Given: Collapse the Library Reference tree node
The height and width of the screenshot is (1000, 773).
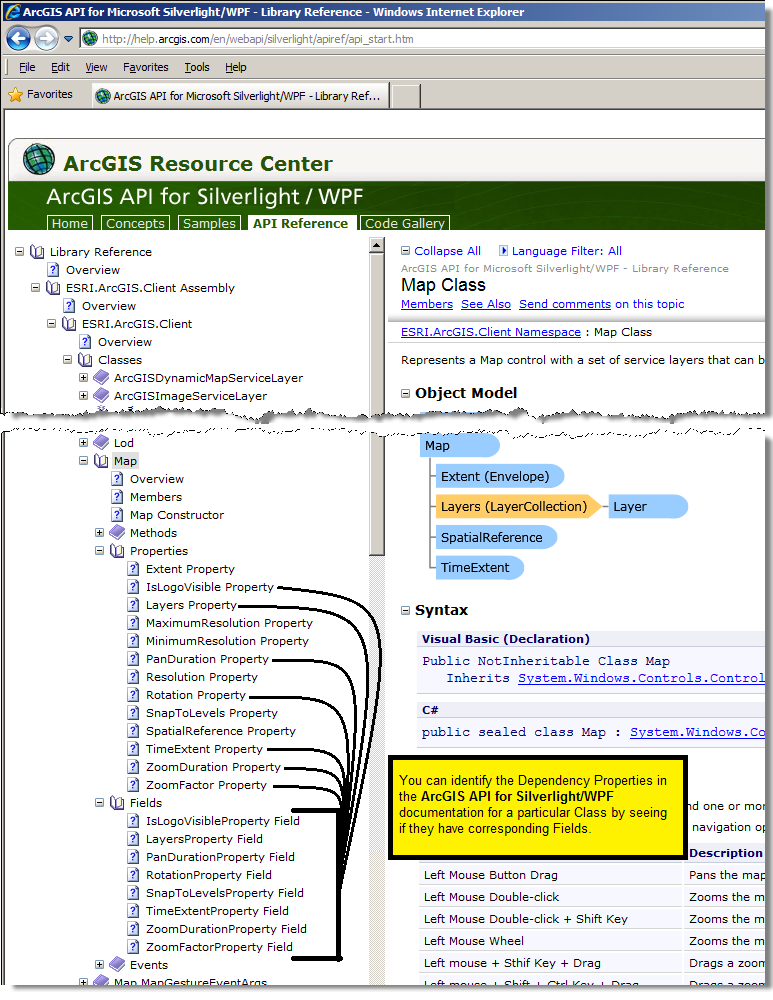Looking at the screenshot, I should point(20,251).
